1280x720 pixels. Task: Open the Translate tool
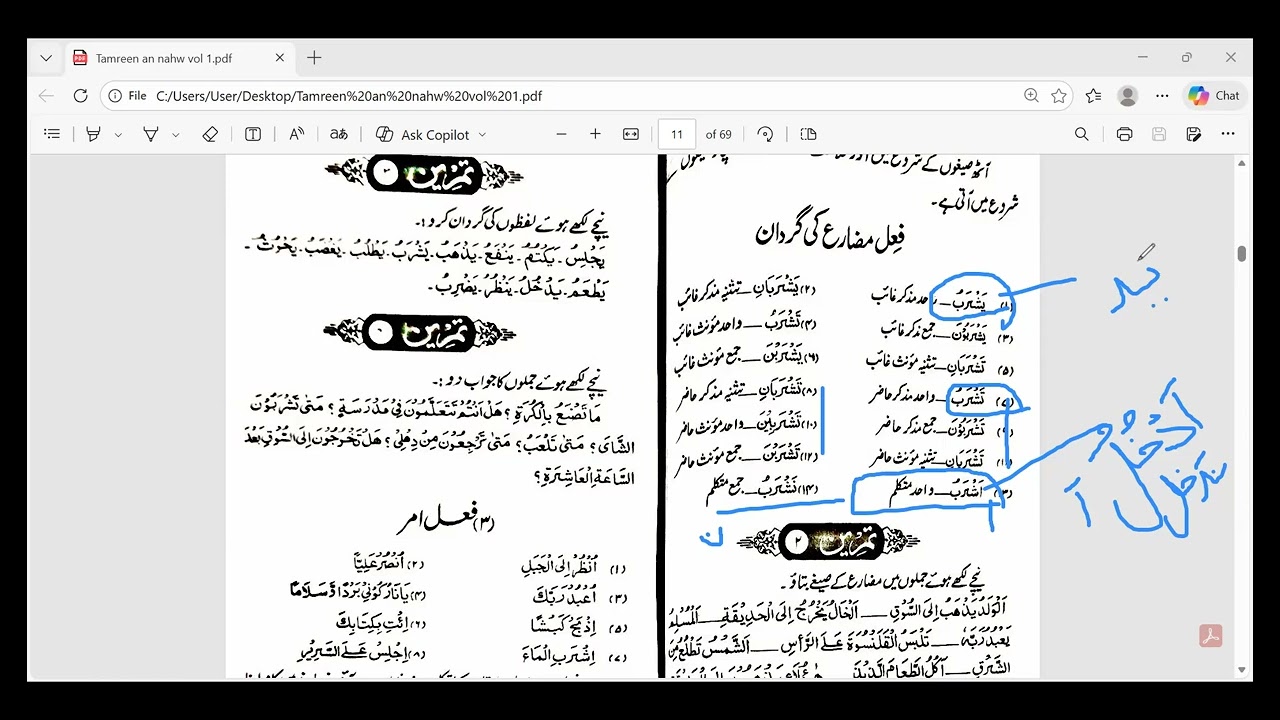pyautogui.click(x=339, y=134)
